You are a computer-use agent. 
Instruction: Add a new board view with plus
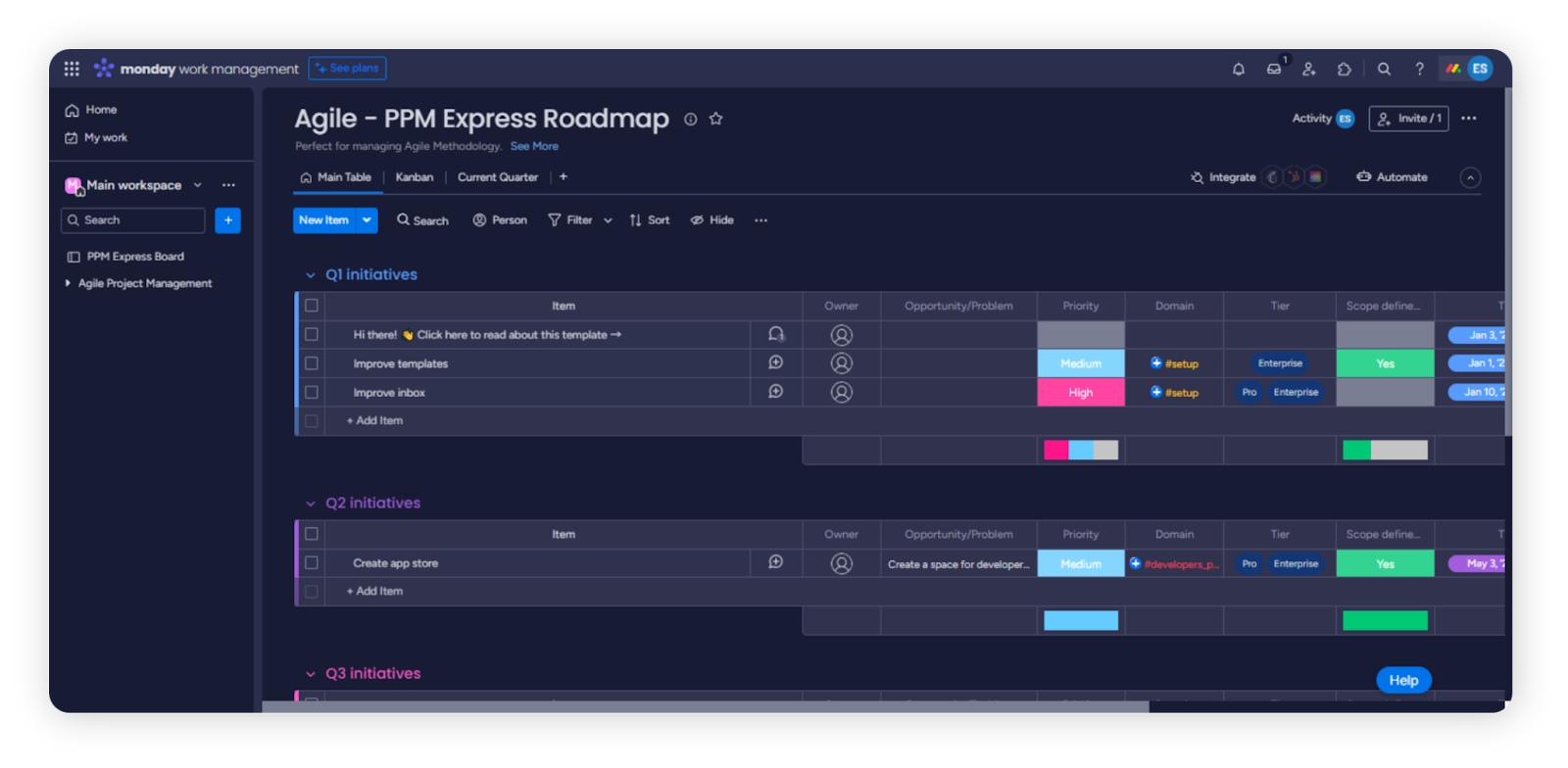[563, 177]
